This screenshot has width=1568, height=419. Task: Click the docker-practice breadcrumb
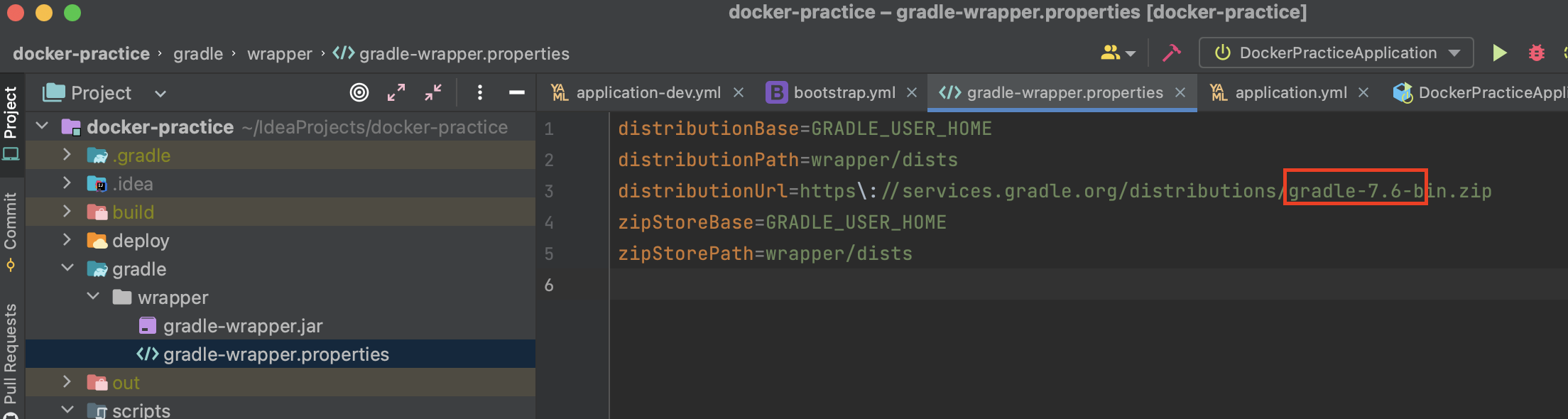(x=81, y=54)
